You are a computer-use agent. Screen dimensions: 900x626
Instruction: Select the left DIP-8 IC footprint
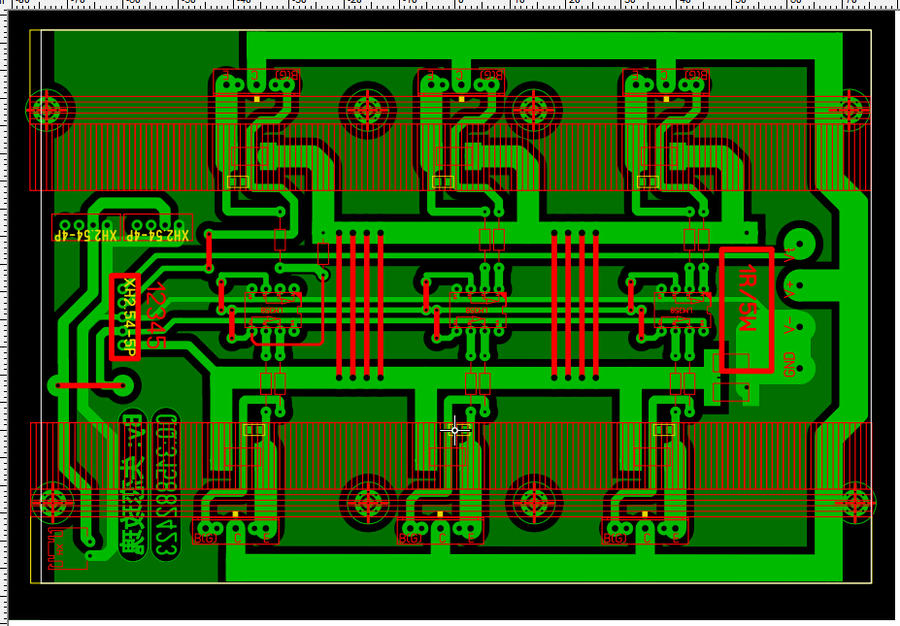coord(273,312)
